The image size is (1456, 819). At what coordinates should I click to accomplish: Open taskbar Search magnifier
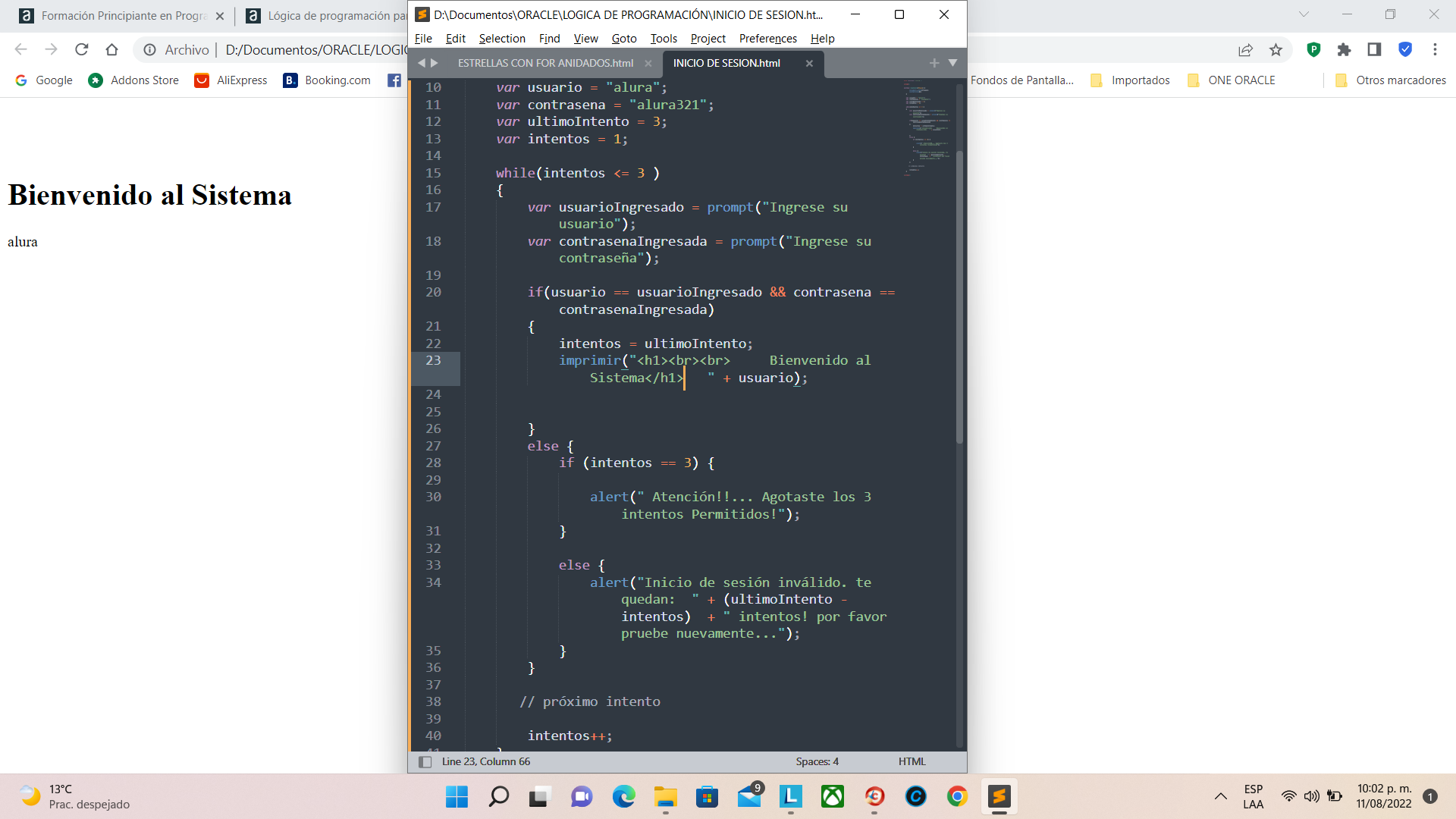(498, 797)
